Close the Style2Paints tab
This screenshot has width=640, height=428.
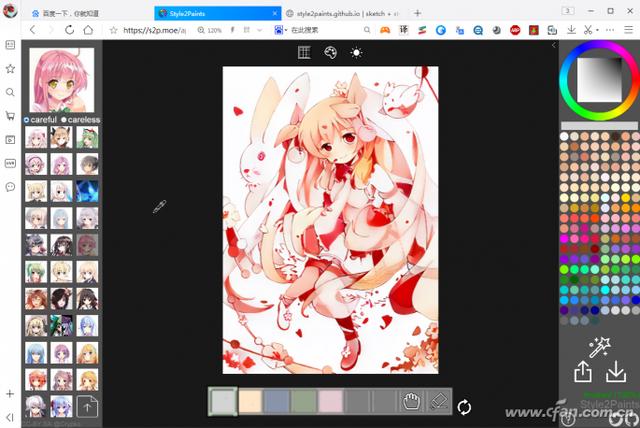click(275, 13)
